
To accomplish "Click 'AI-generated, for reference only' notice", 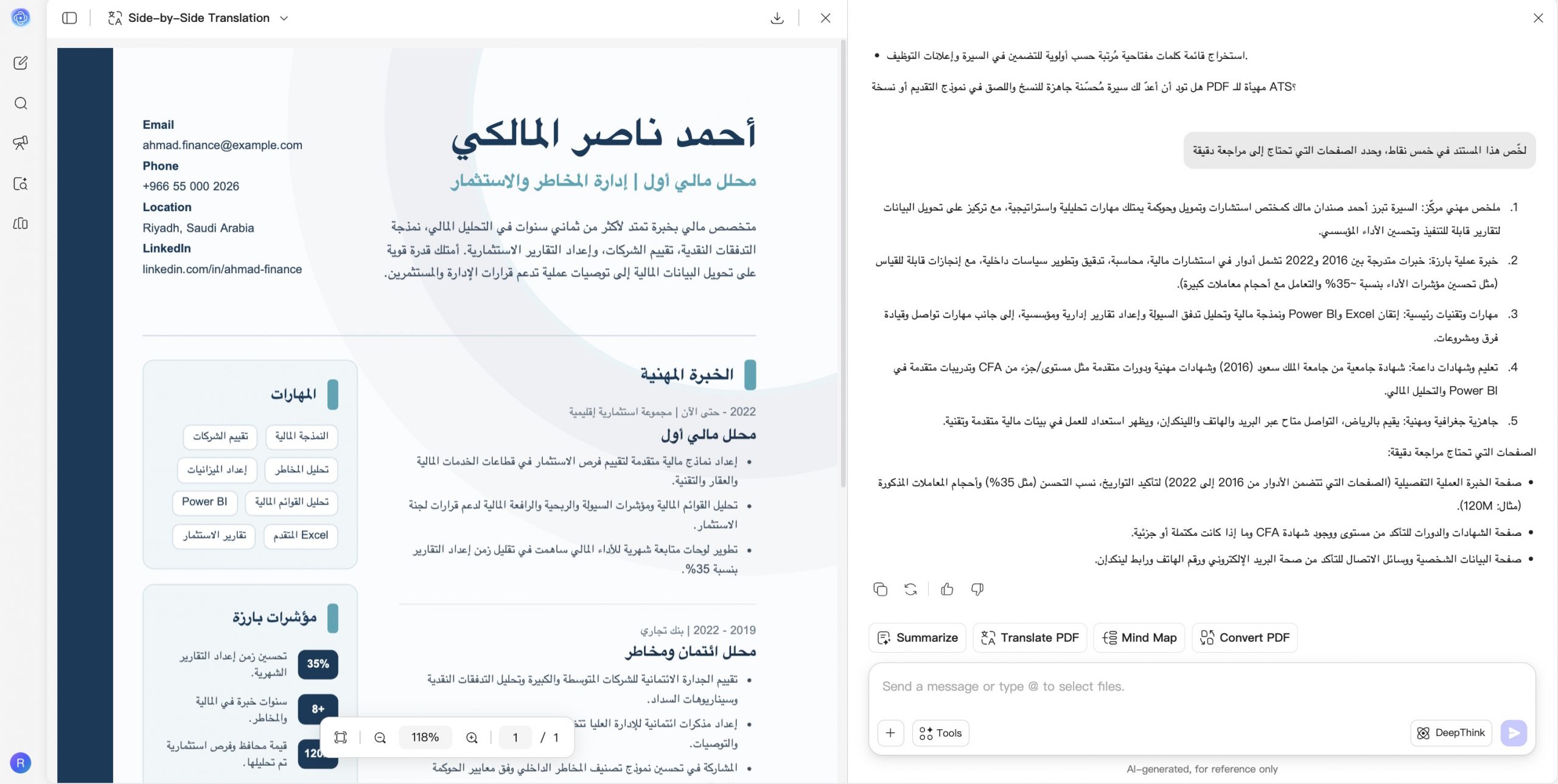I will 1202,769.
